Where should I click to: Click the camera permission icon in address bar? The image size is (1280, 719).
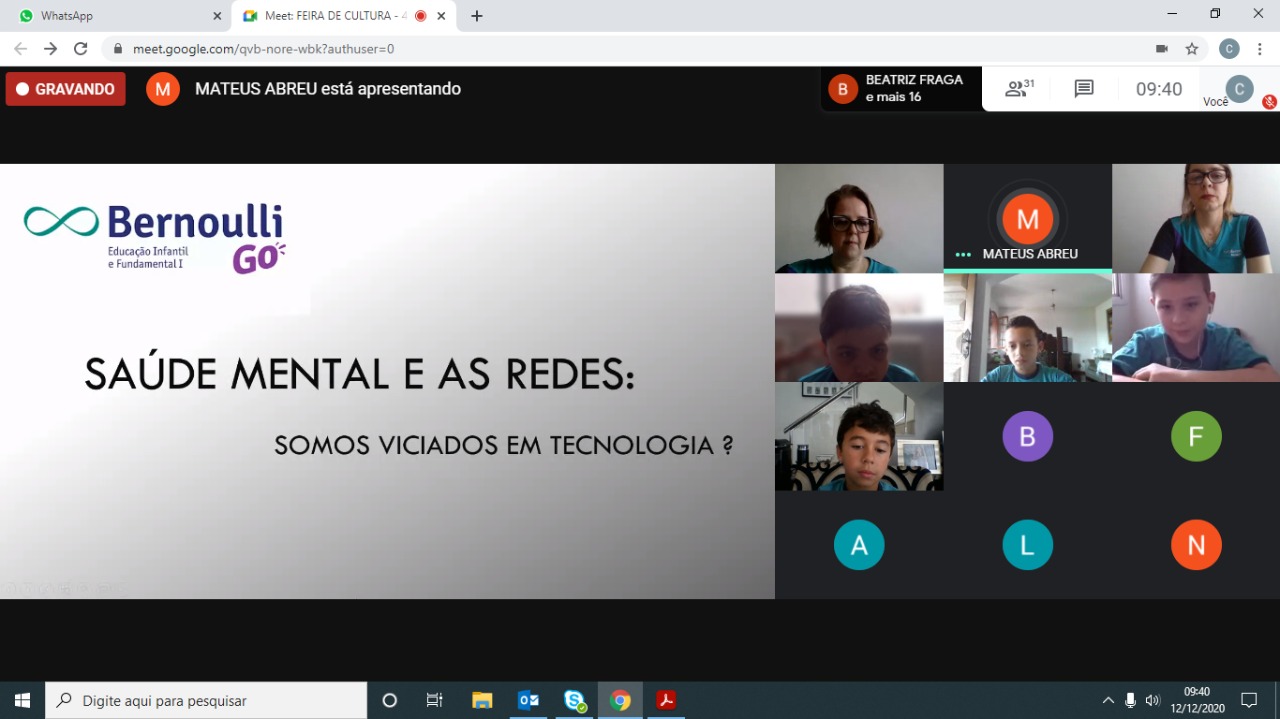pos(1161,49)
